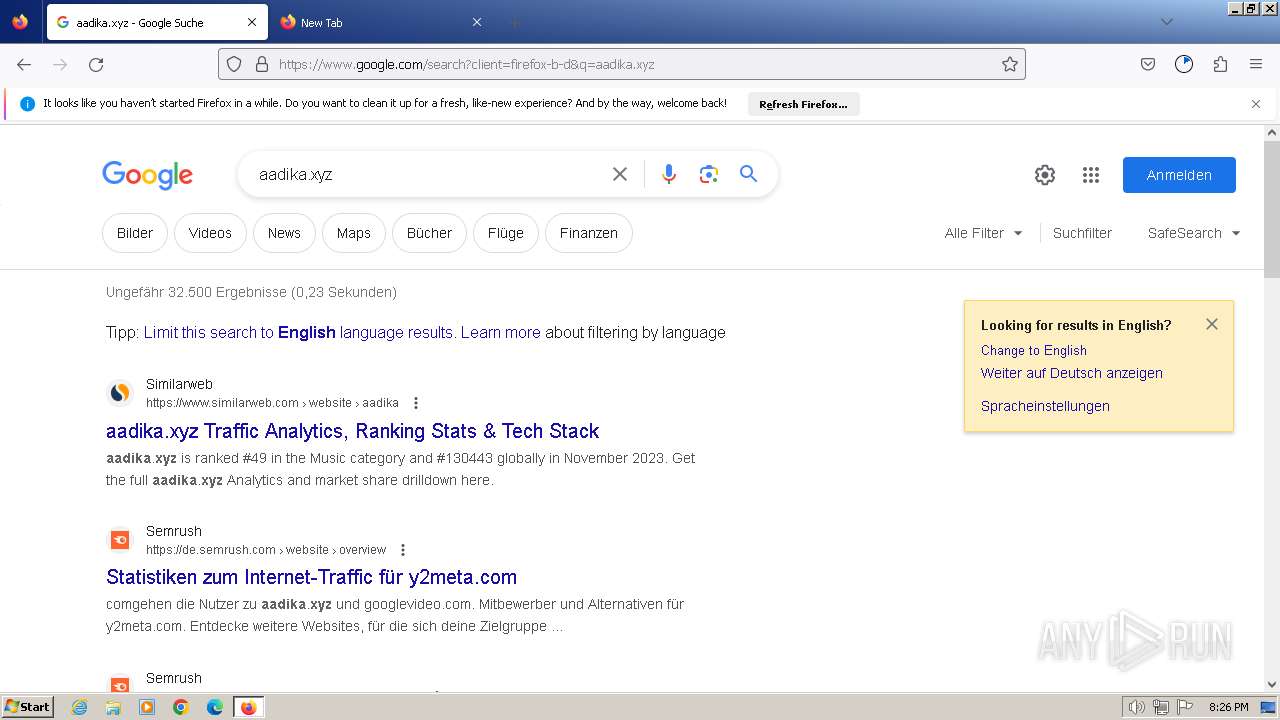Open Statistiken zum Internet-Traffic für y2meta.com link
This screenshot has width=1280, height=720.
pos(311,577)
